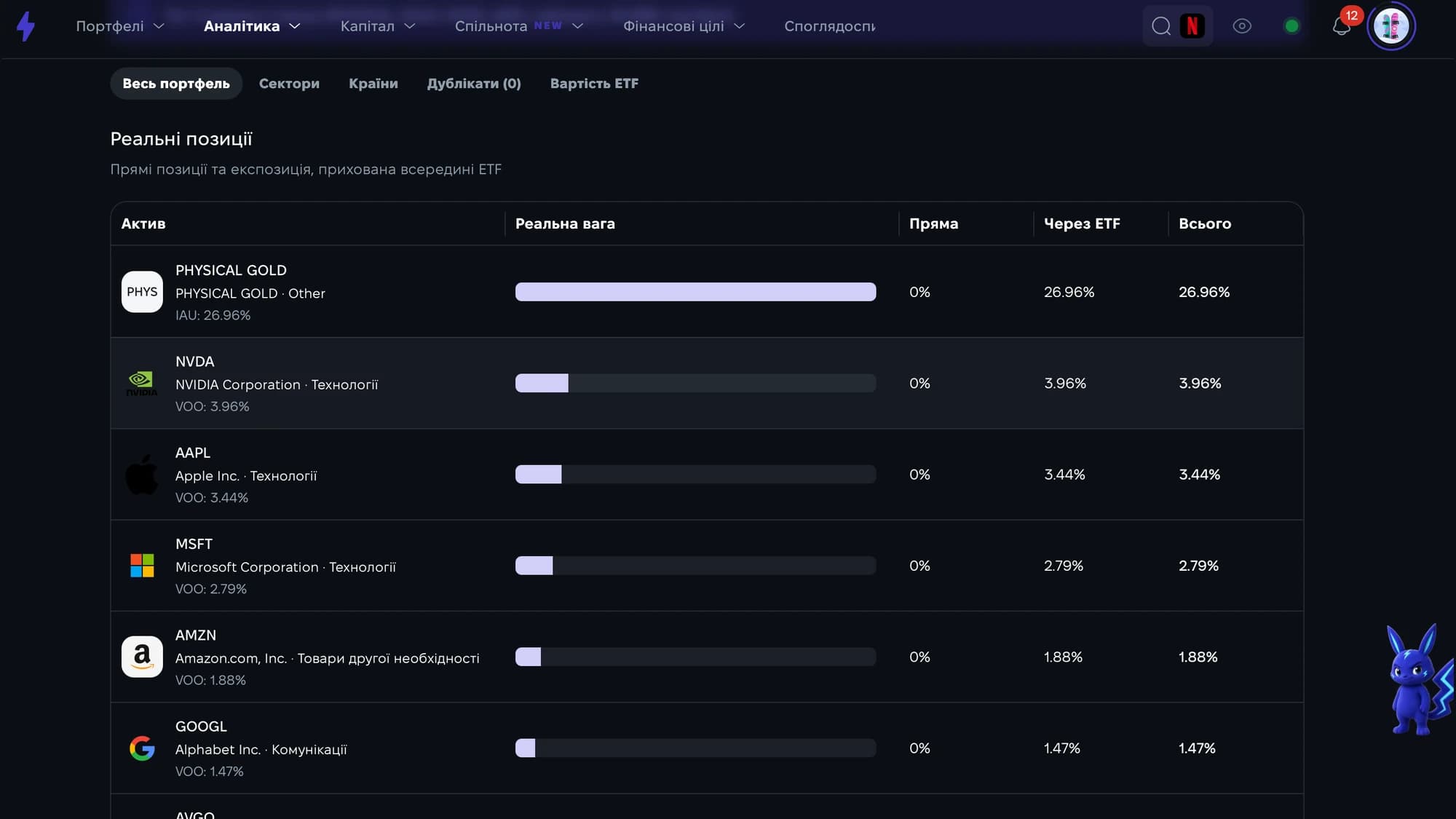Click AAPL real weight progress bar

[695, 474]
